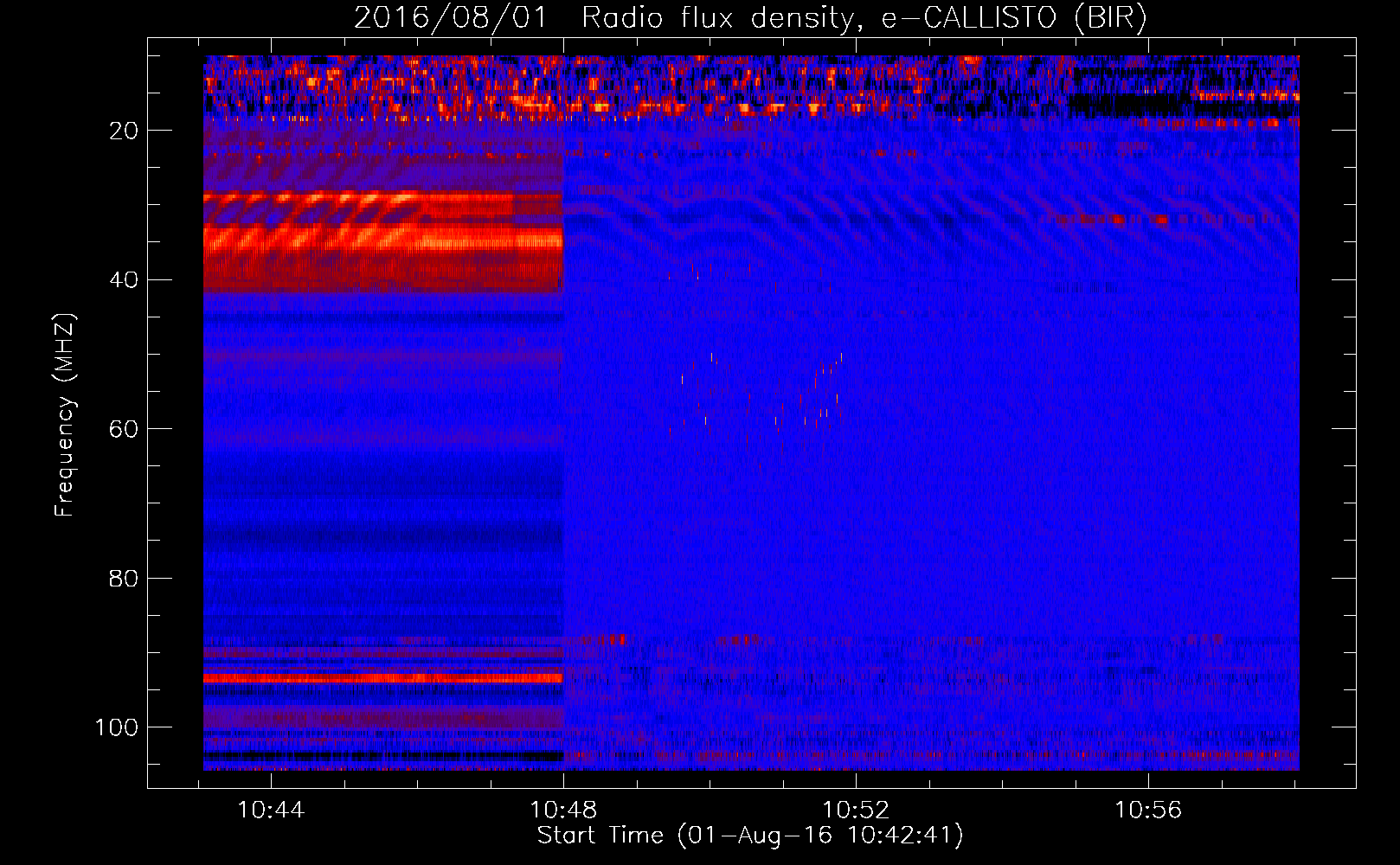This screenshot has width=1400, height=865.
Task: Click the 80 frequency tick label
Action: coord(124,579)
